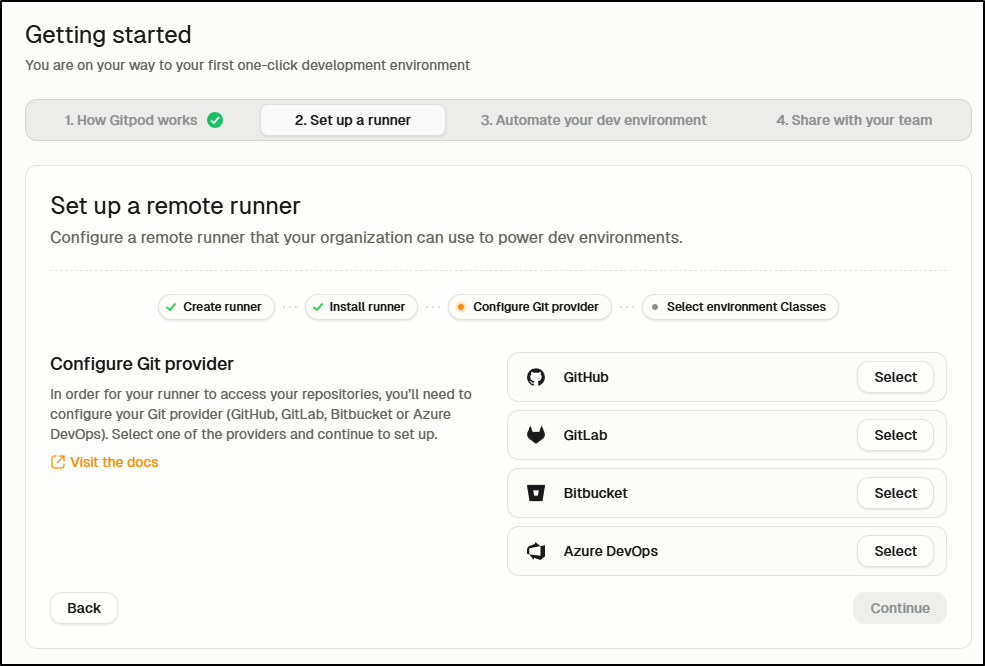The image size is (985, 666).
Task: Click the green check in Install runner step
Action: (318, 307)
